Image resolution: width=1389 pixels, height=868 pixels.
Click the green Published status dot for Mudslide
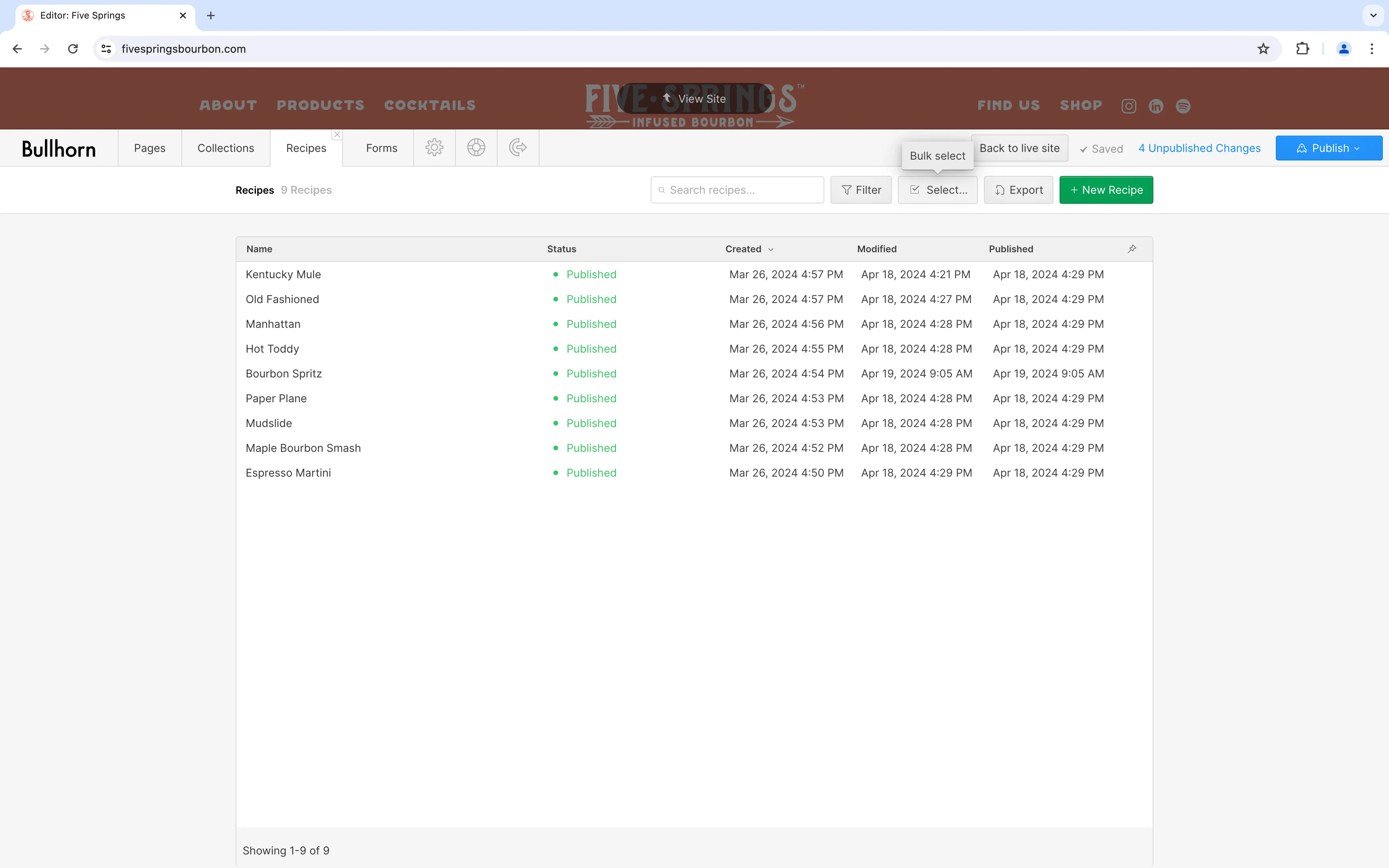pos(555,423)
